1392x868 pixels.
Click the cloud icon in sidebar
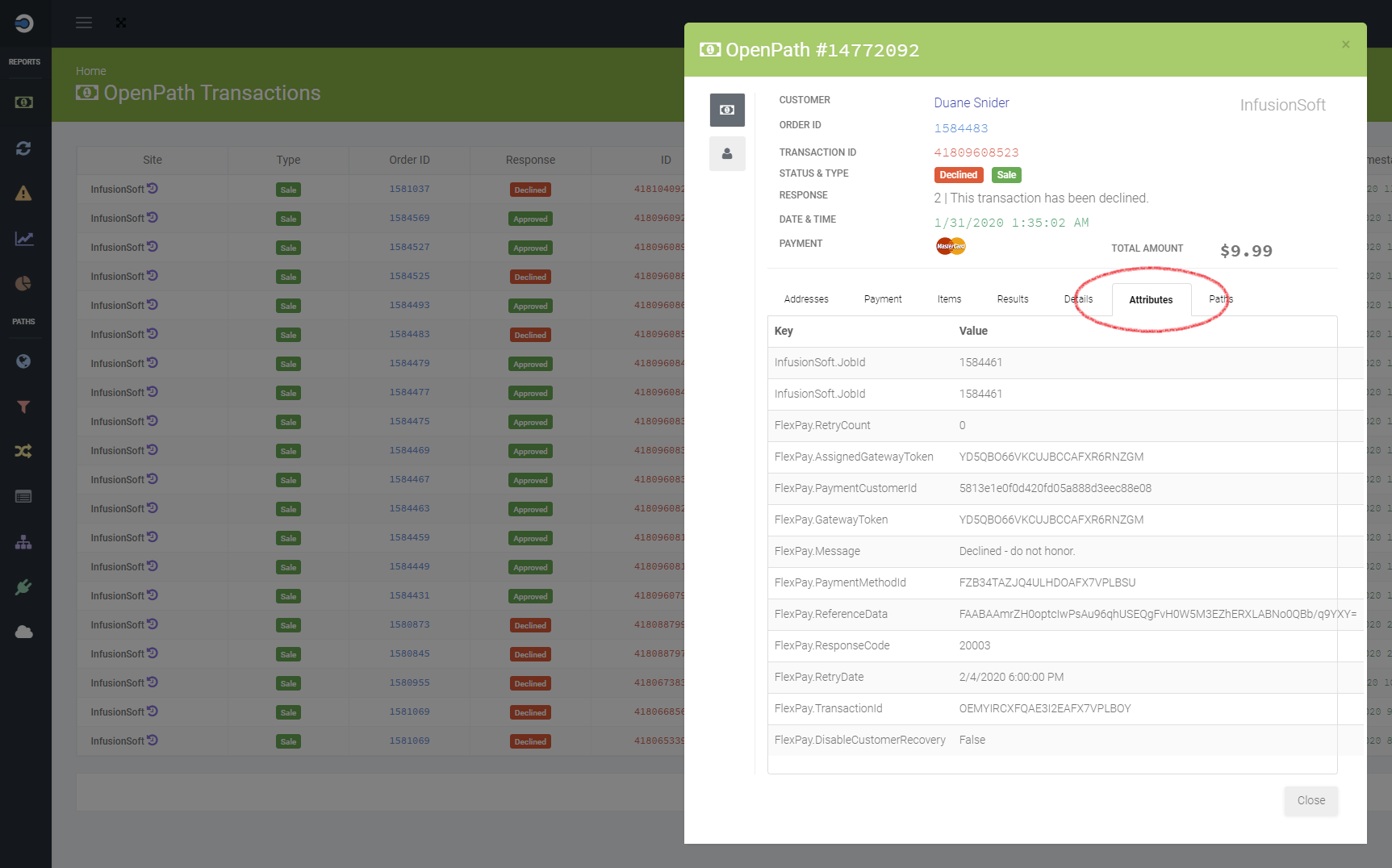pos(24,632)
